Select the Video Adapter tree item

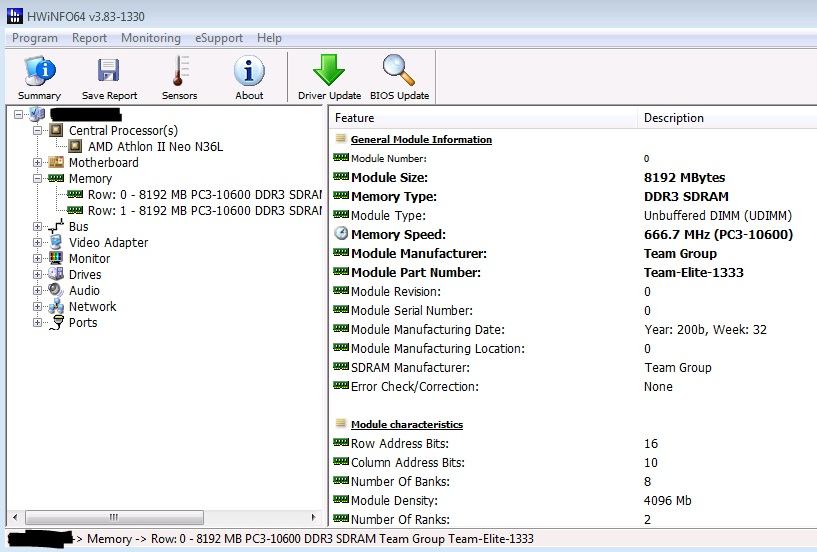tap(108, 242)
